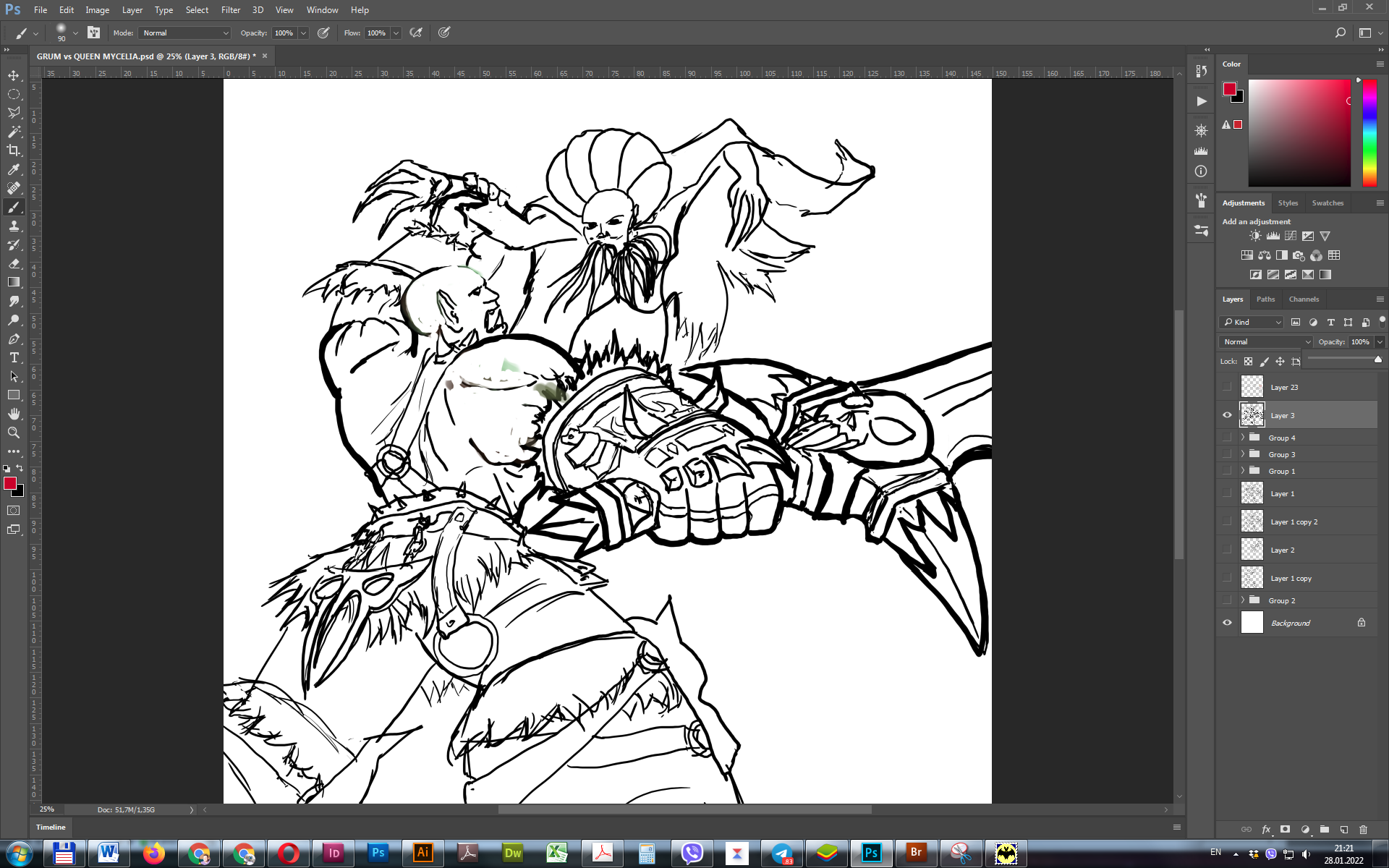Select the Eraser tool
This screenshot has width=1389, height=868.
pos(14,263)
